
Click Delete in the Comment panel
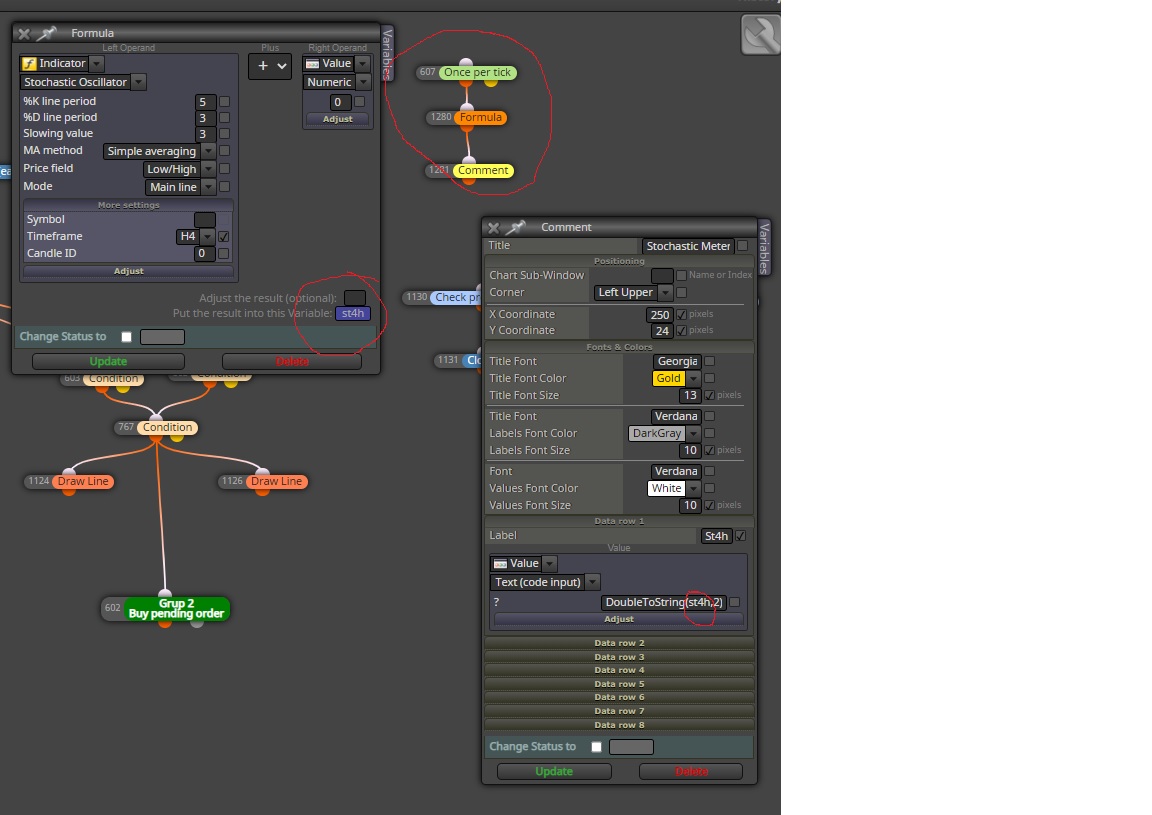(691, 771)
